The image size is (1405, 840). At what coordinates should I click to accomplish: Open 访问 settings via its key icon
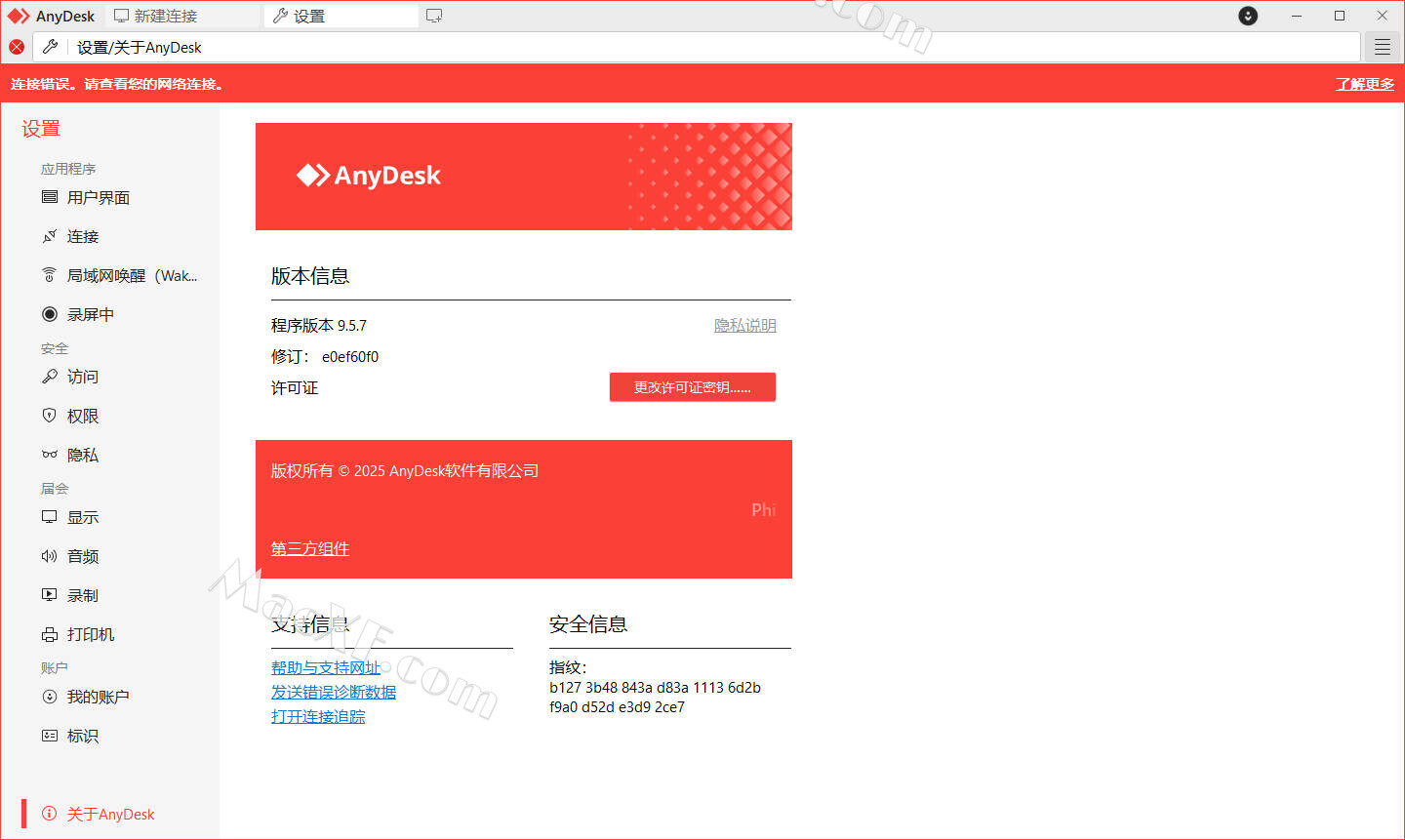pos(50,377)
